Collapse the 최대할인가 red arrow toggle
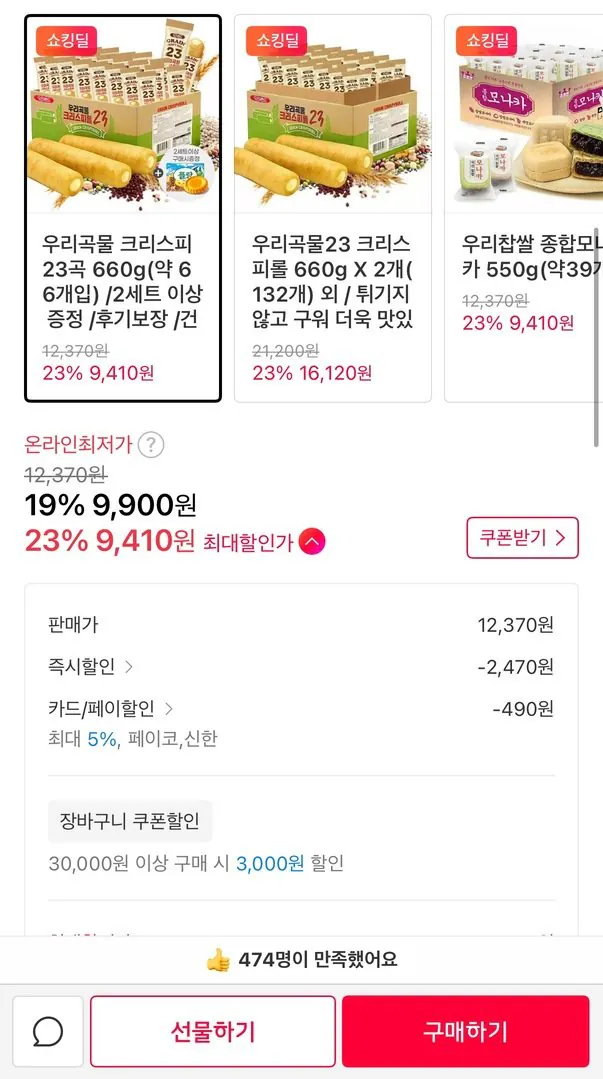The height and width of the screenshot is (1079, 603). pyautogui.click(x=312, y=542)
